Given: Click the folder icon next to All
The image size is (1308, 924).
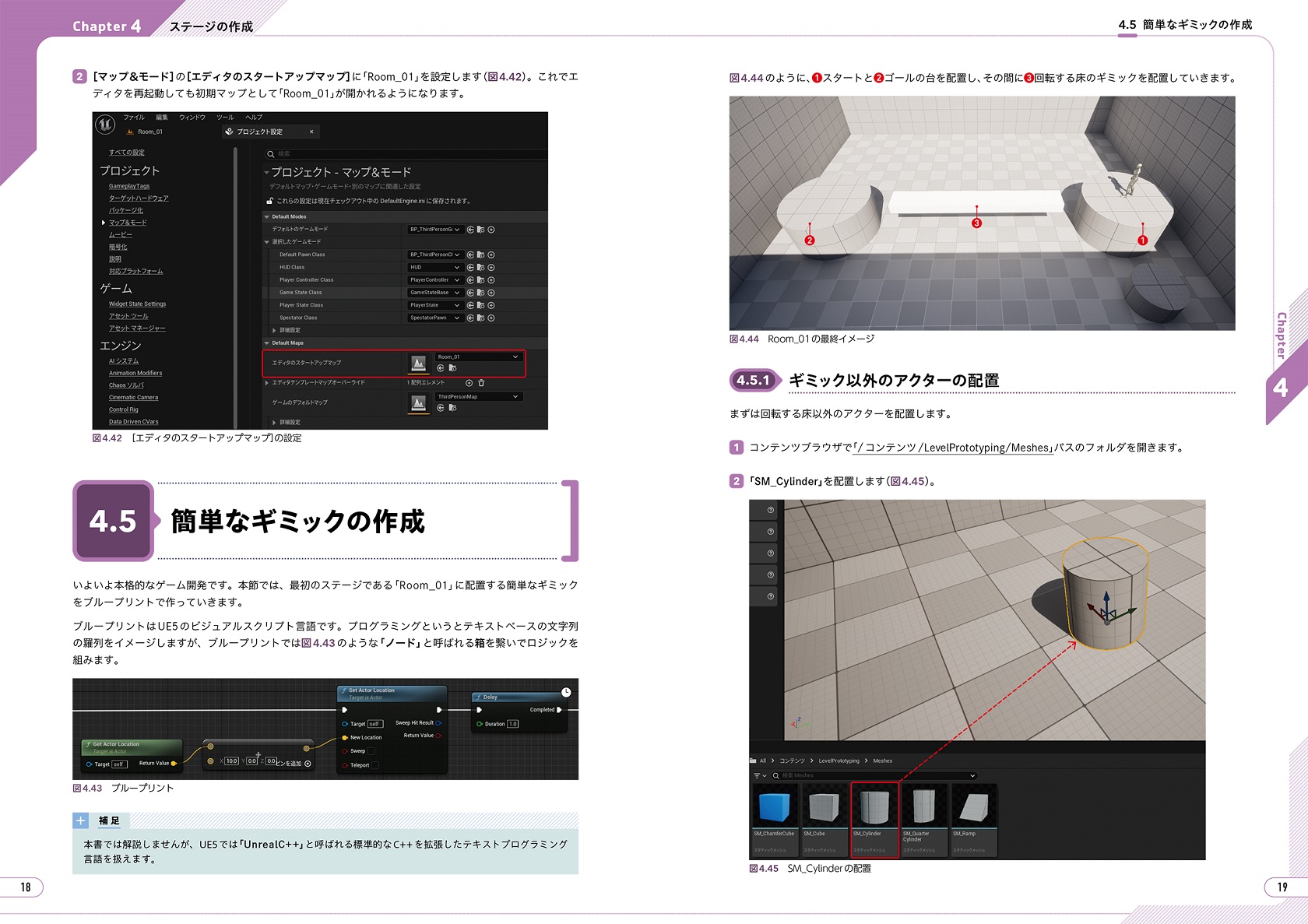Looking at the screenshot, I should pyautogui.click(x=753, y=761).
